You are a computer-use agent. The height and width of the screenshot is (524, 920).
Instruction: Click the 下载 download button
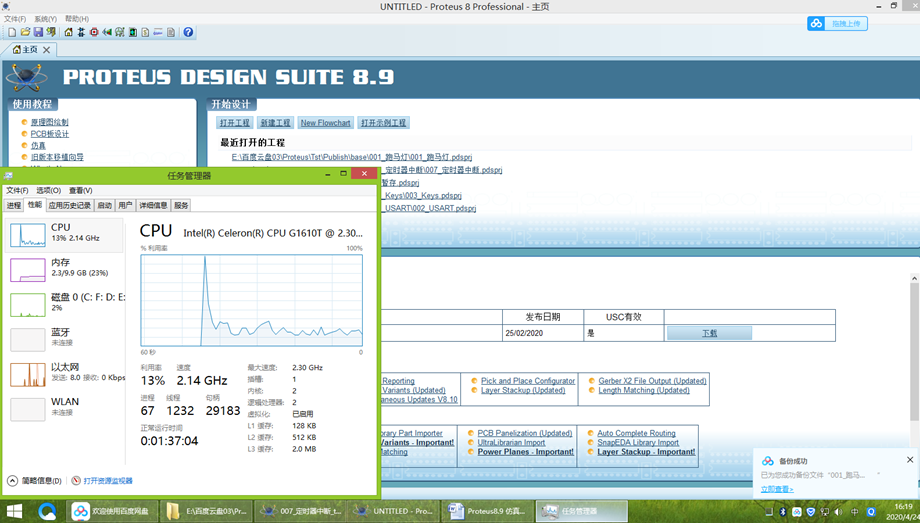[709, 333]
